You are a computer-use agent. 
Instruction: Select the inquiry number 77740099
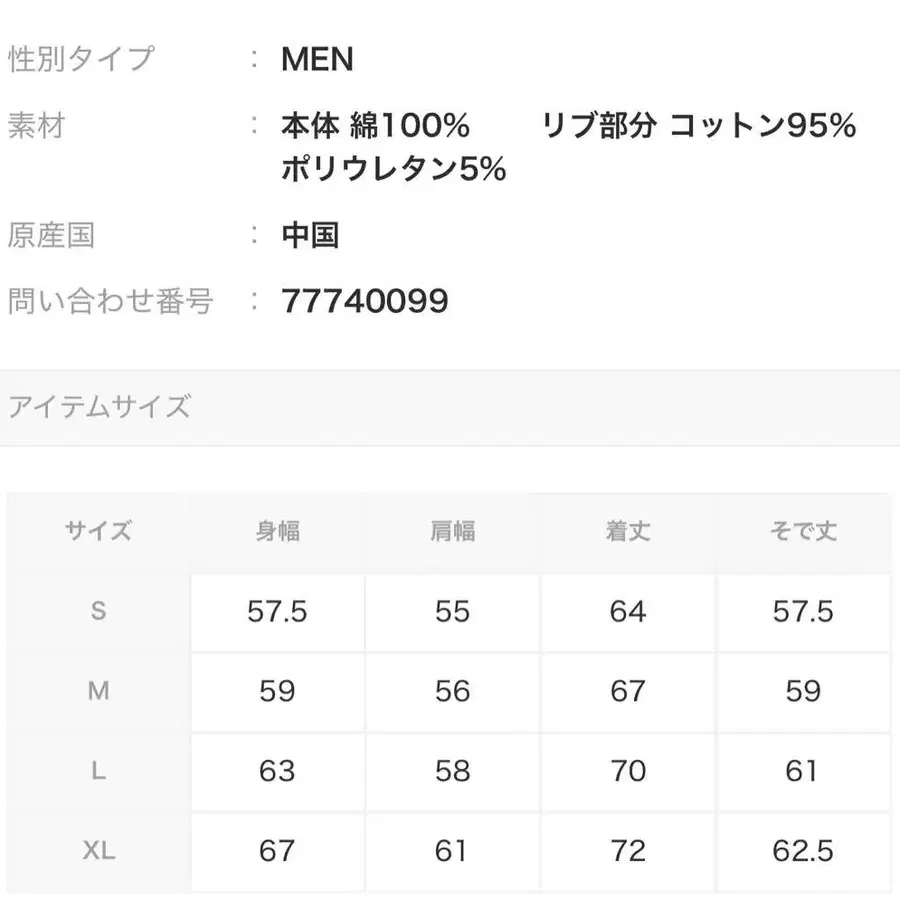click(365, 300)
